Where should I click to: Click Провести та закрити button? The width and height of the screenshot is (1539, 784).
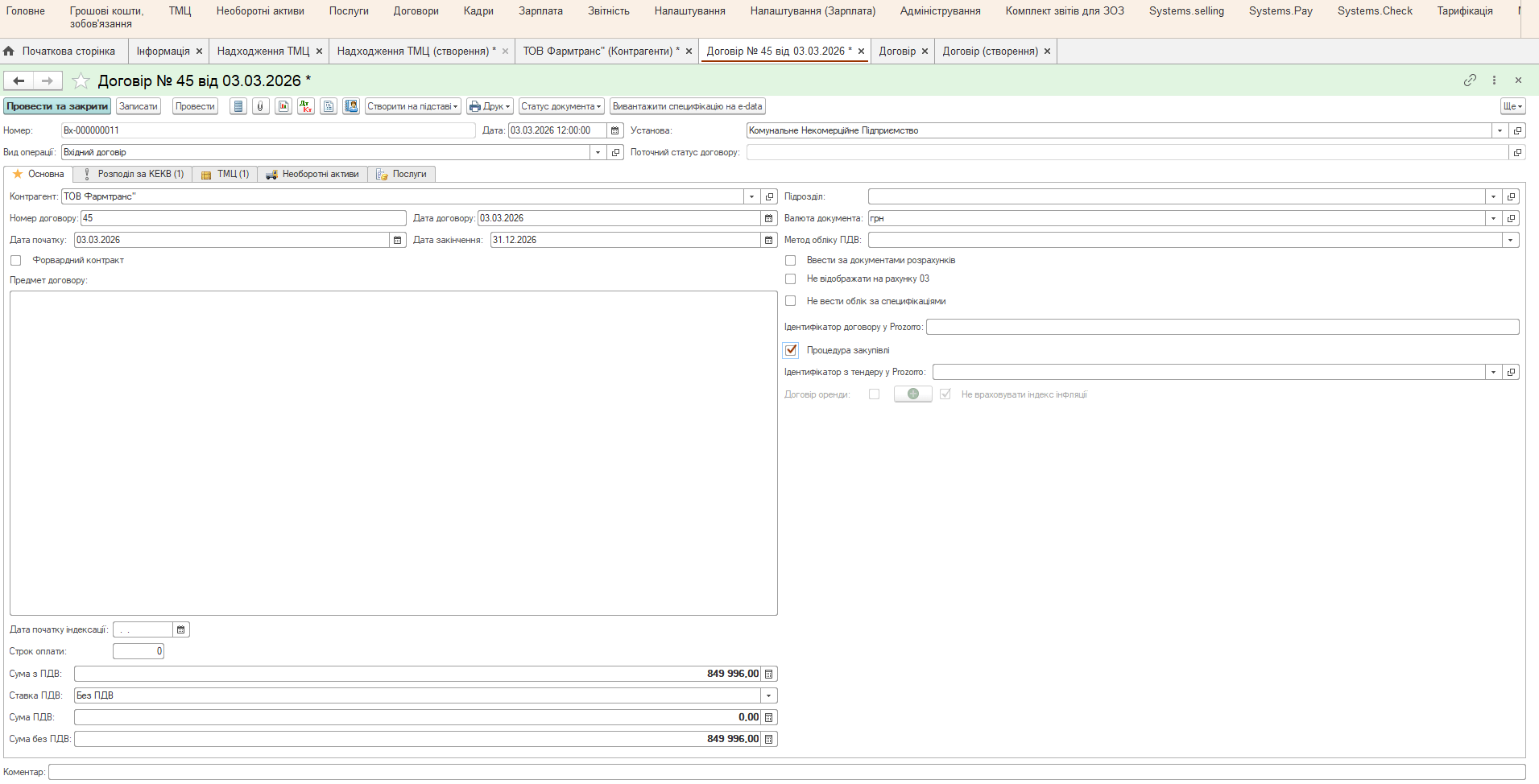coord(57,106)
